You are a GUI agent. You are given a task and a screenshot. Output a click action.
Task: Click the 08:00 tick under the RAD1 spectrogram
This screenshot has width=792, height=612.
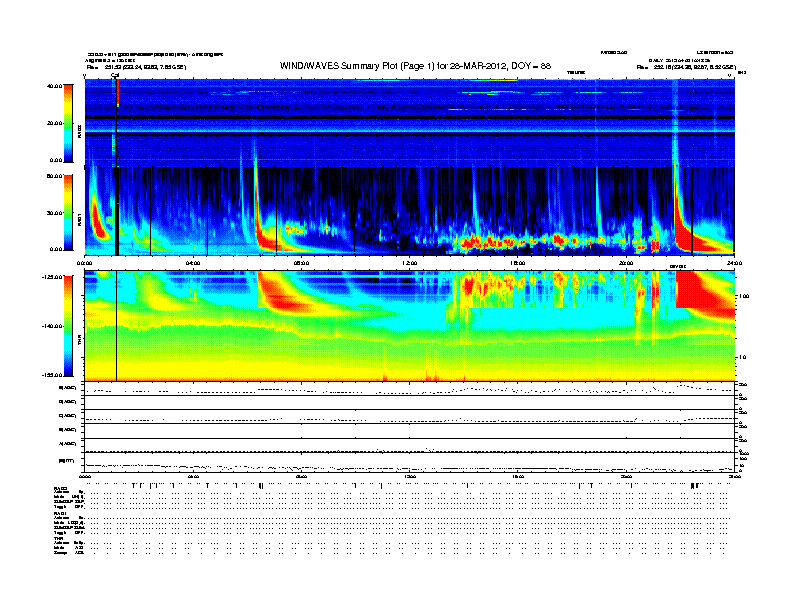click(301, 263)
